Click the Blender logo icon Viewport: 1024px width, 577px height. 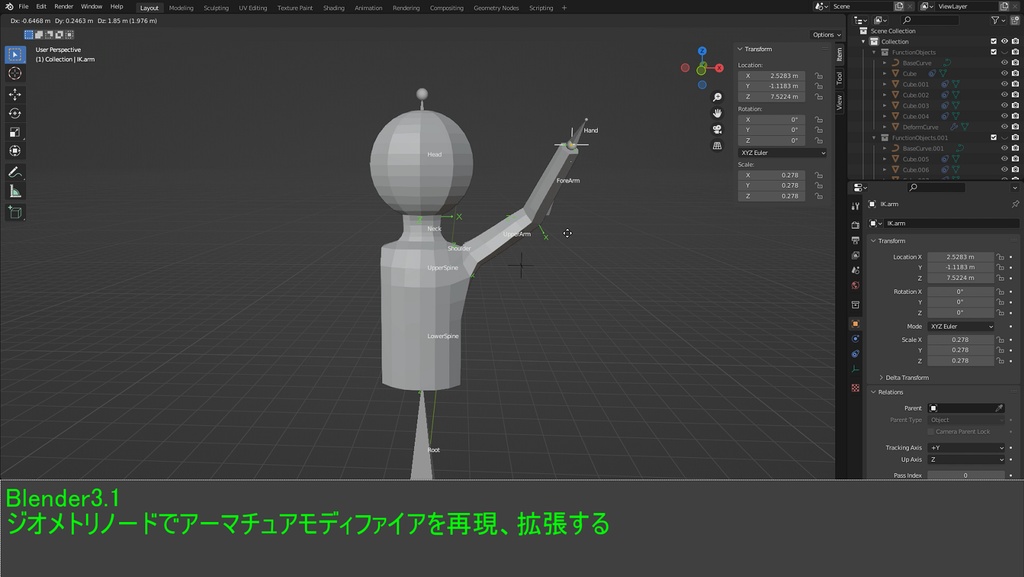tap(9, 7)
